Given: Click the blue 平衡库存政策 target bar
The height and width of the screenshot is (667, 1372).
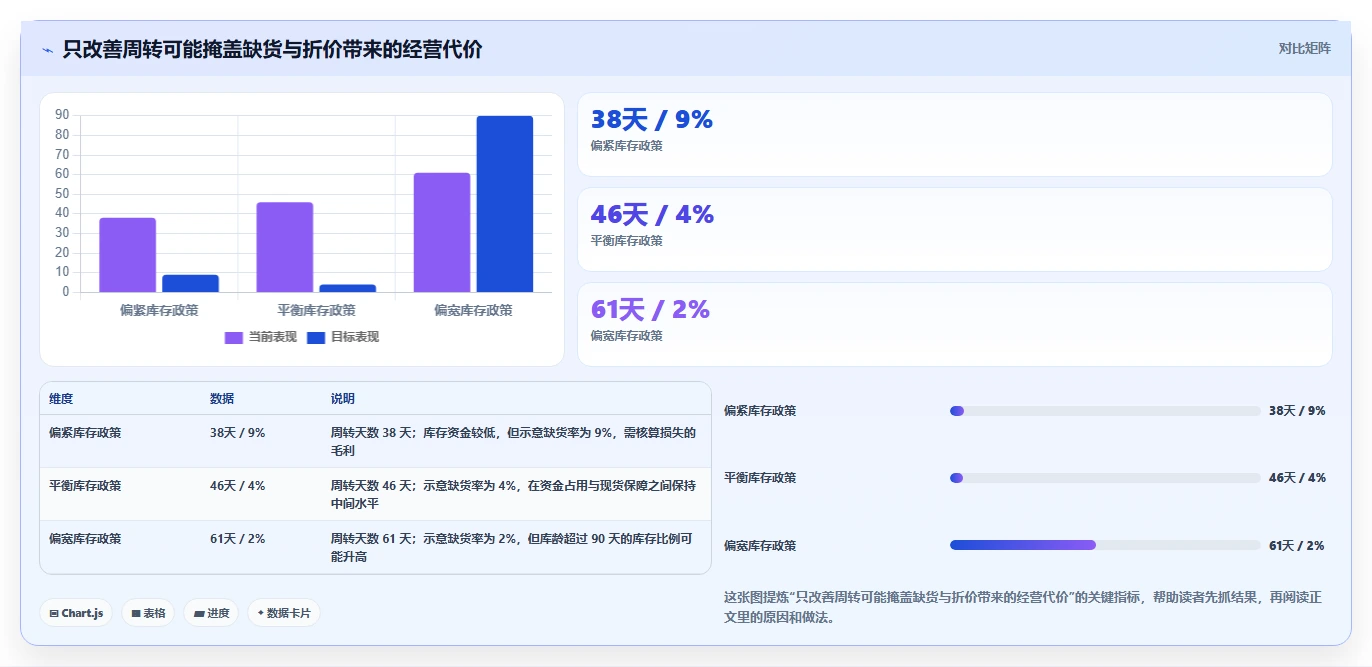Looking at the screenshot, I should [348, 289].
